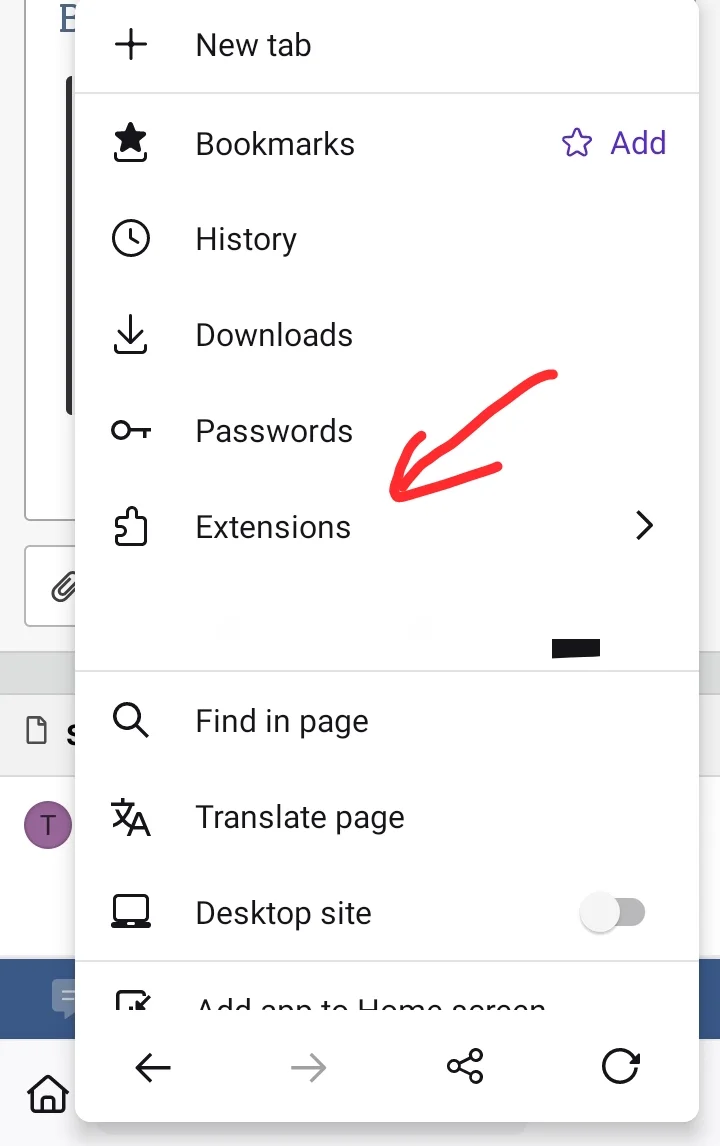Image resolution: width=720 pixels, height=1146 pixels.
Task: Add this page to bookmarks
Action: pyautogui.click(x=614, y=143)
